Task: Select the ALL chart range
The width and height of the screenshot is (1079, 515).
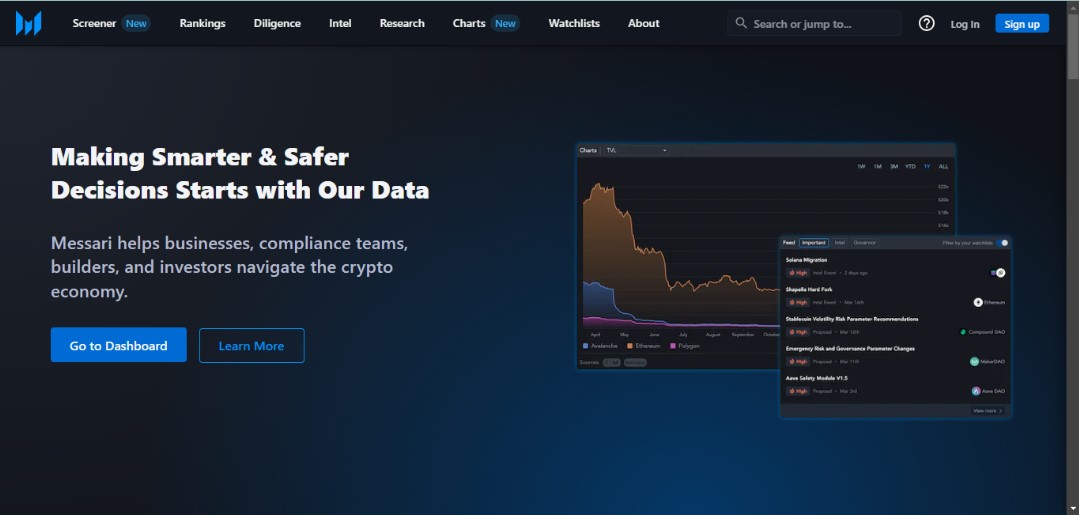Action: tap(943, 167)
